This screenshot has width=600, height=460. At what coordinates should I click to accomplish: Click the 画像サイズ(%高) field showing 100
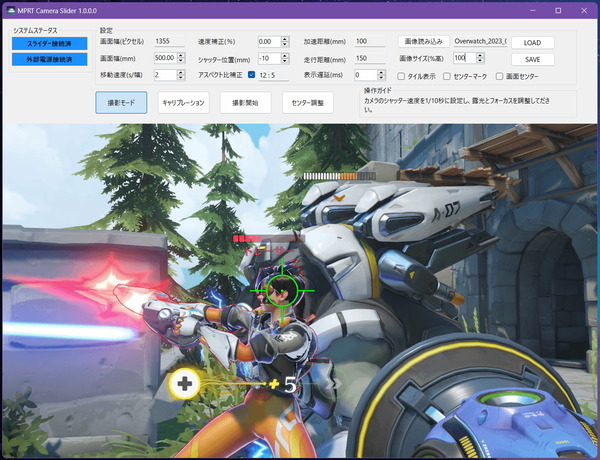tap(465, 58)
